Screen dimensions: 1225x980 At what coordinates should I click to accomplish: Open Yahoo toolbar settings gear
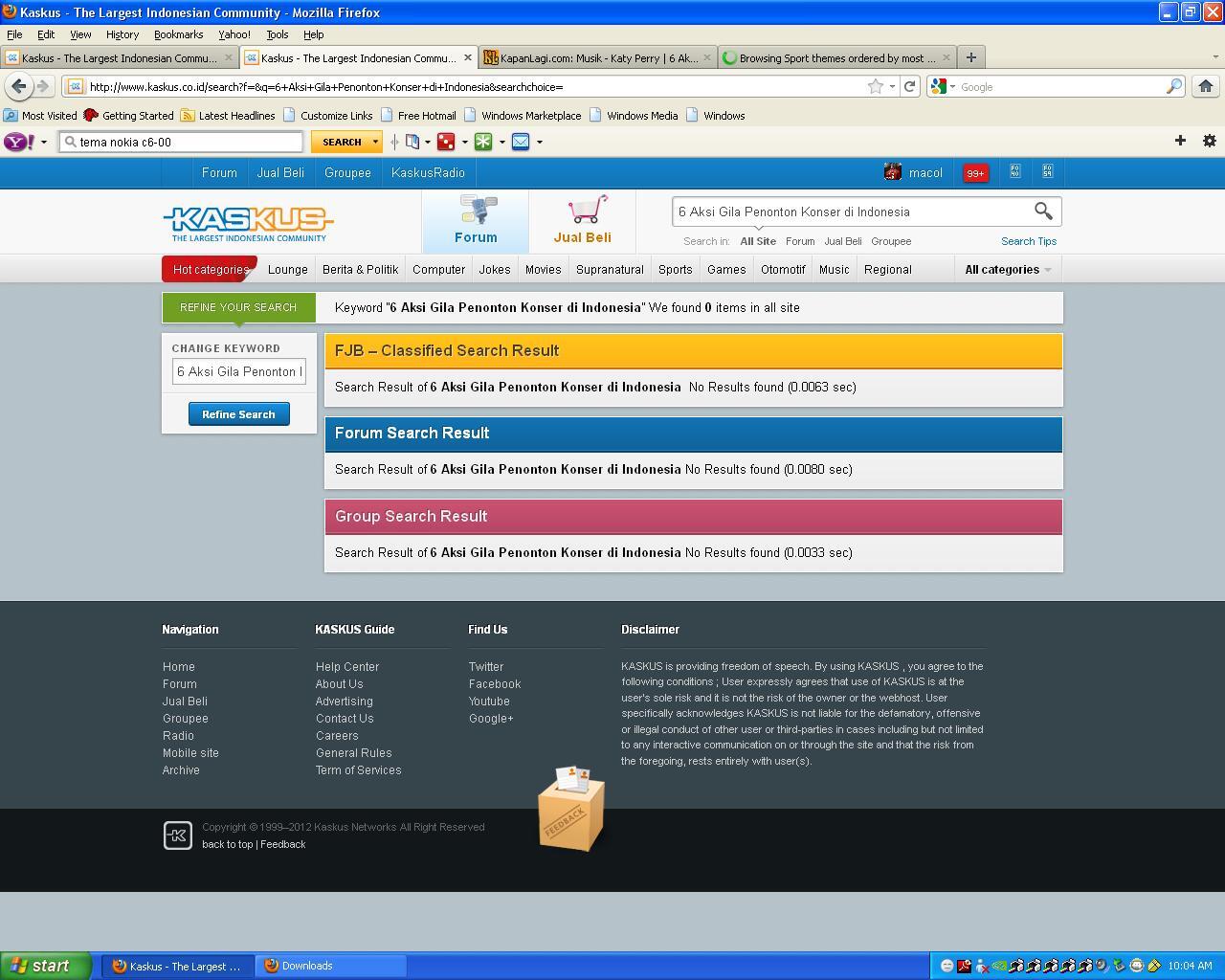pyautogui.click(x=1210, y=141)
